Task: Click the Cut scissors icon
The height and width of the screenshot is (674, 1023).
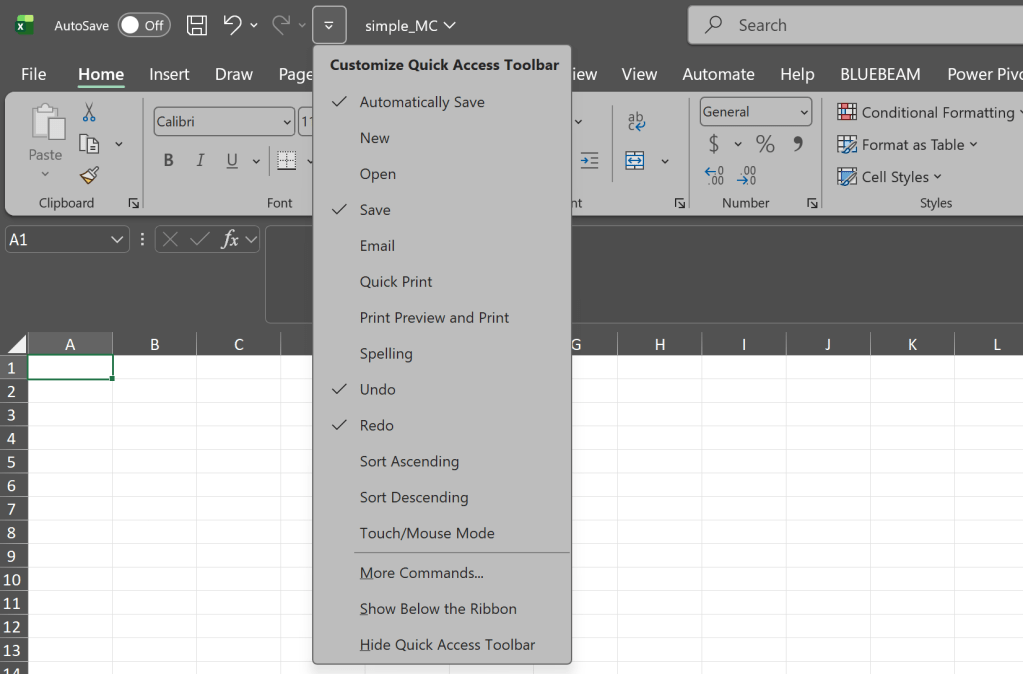Action: coord(89,112)
